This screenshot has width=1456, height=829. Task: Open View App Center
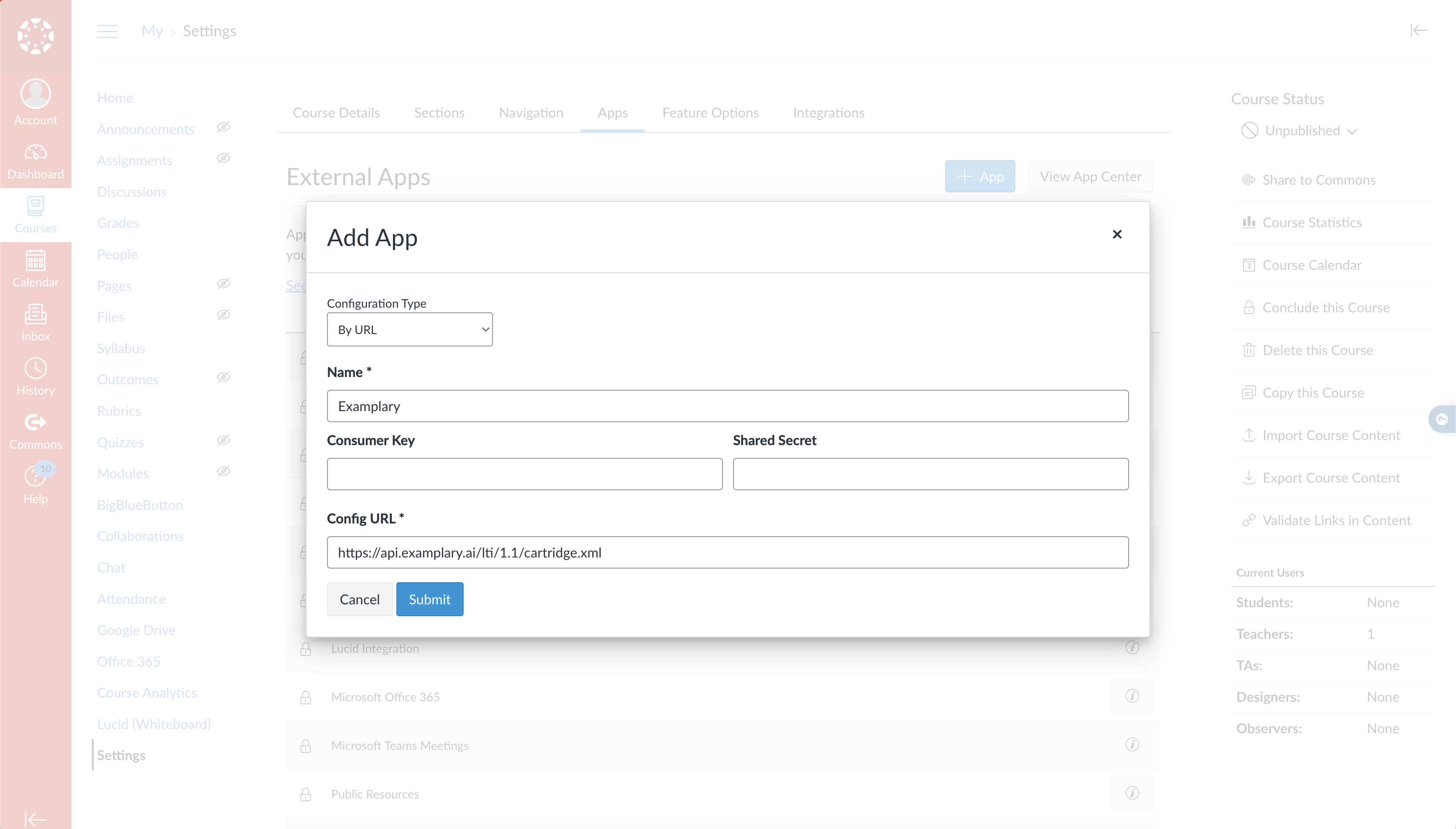(x=1090, y=176)
